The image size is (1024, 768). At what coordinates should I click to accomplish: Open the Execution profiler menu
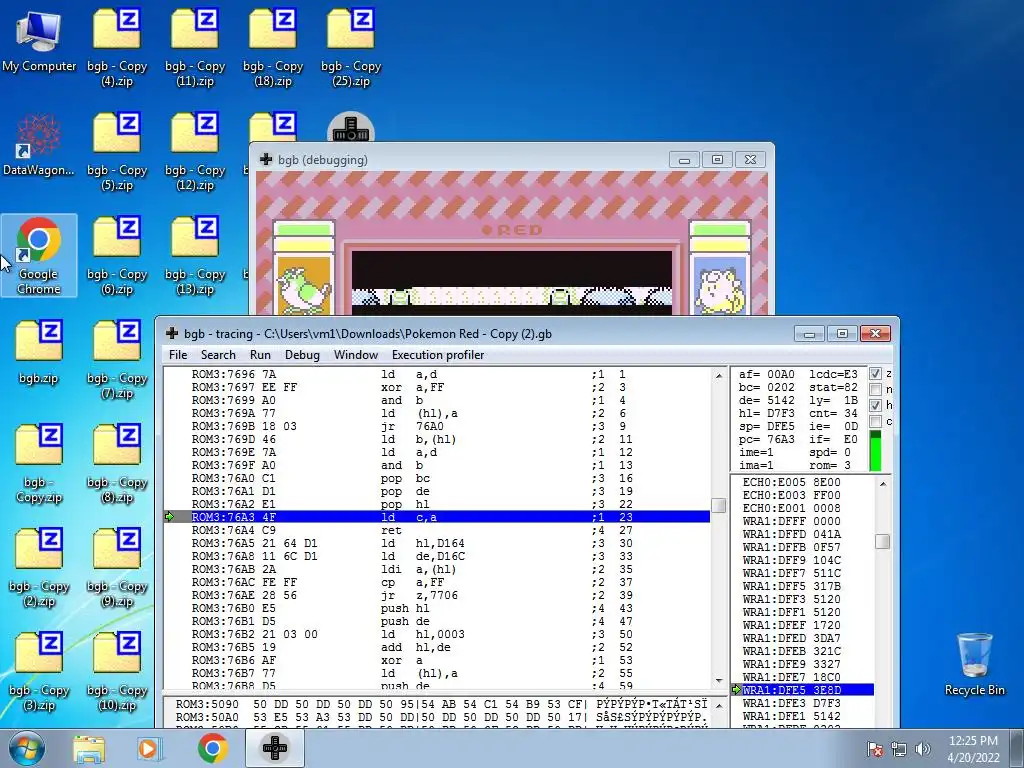tap(438, 355)
